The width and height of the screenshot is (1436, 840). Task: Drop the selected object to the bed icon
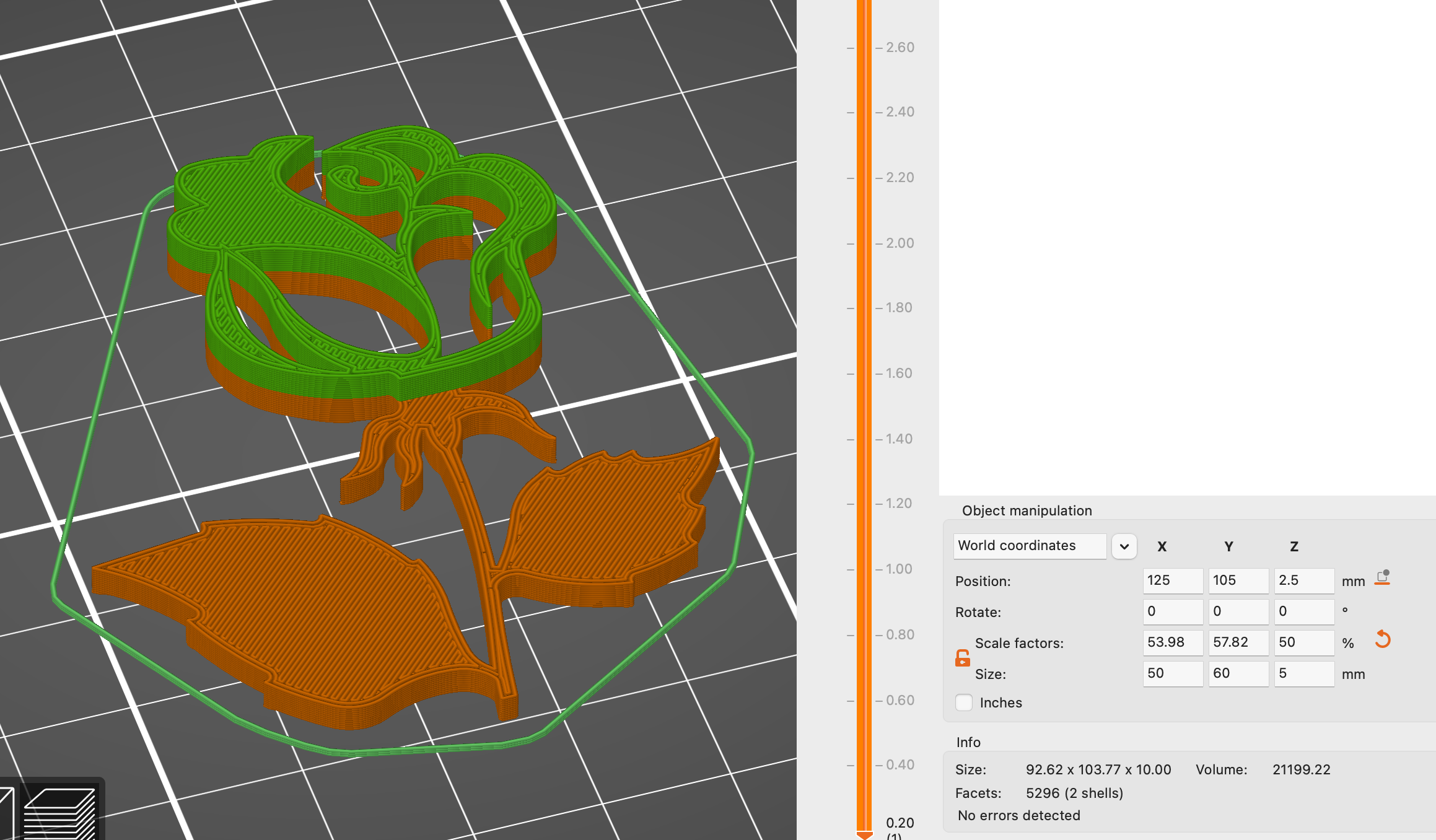(x=1383, y=578)
